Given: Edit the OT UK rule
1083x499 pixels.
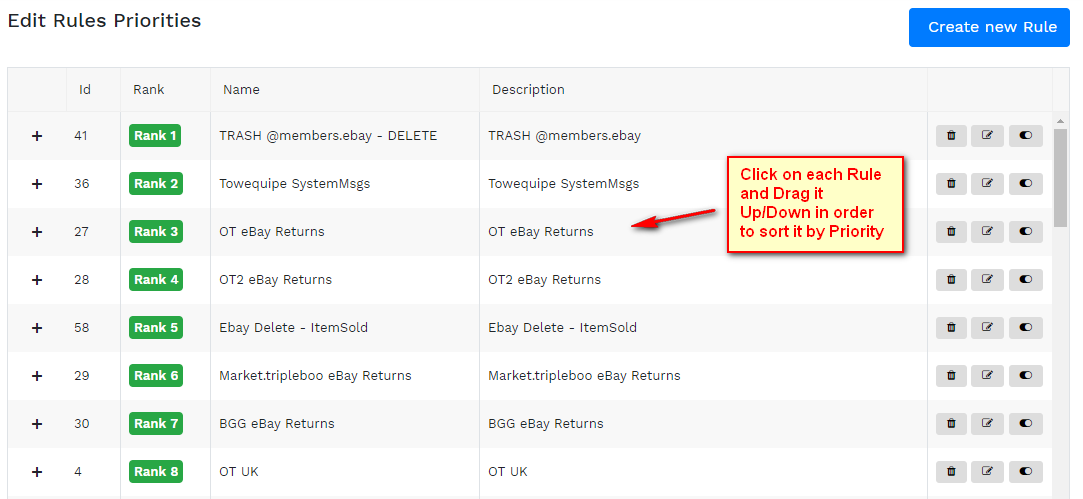Looking at the screenshot, I should (988, 472).
